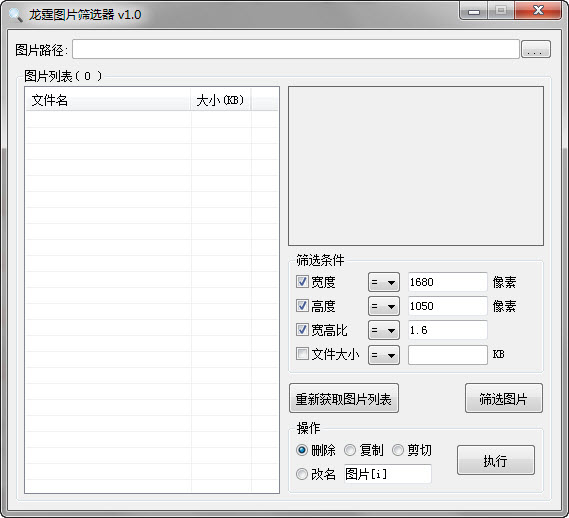The width and height of the screenshot is (569, 518).
Task: Click the rename pattern field 图片[i]
Action: pos(388,474)
